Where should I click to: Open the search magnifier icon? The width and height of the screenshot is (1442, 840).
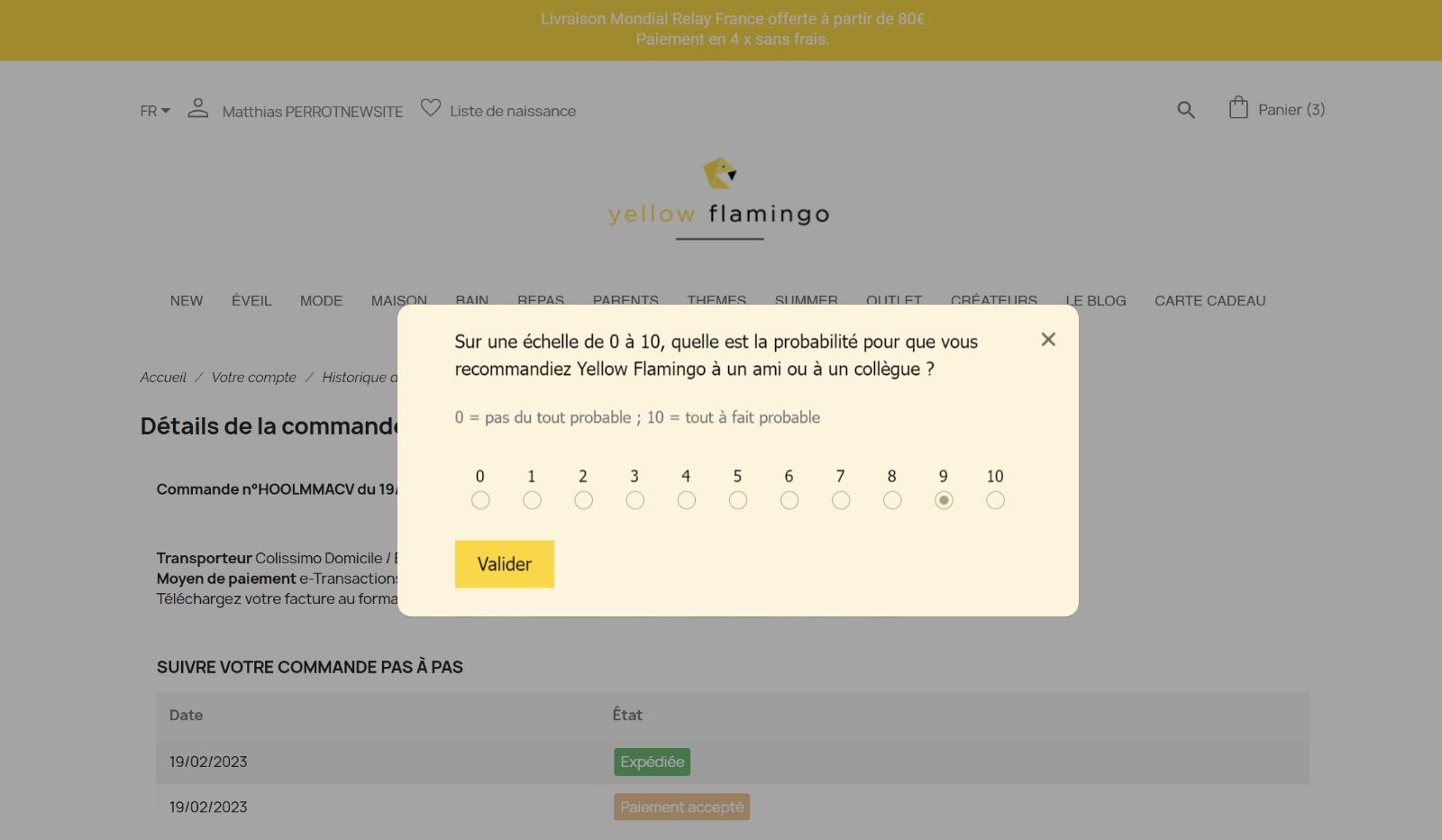click(x=1186, y=110)
